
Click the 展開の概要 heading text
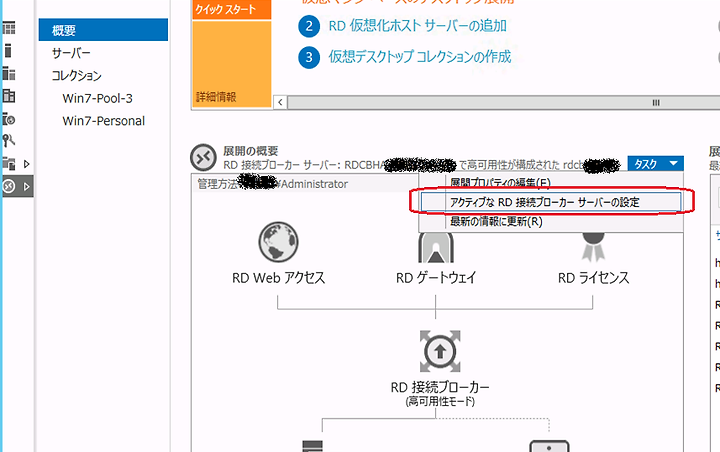click(251, 151)
